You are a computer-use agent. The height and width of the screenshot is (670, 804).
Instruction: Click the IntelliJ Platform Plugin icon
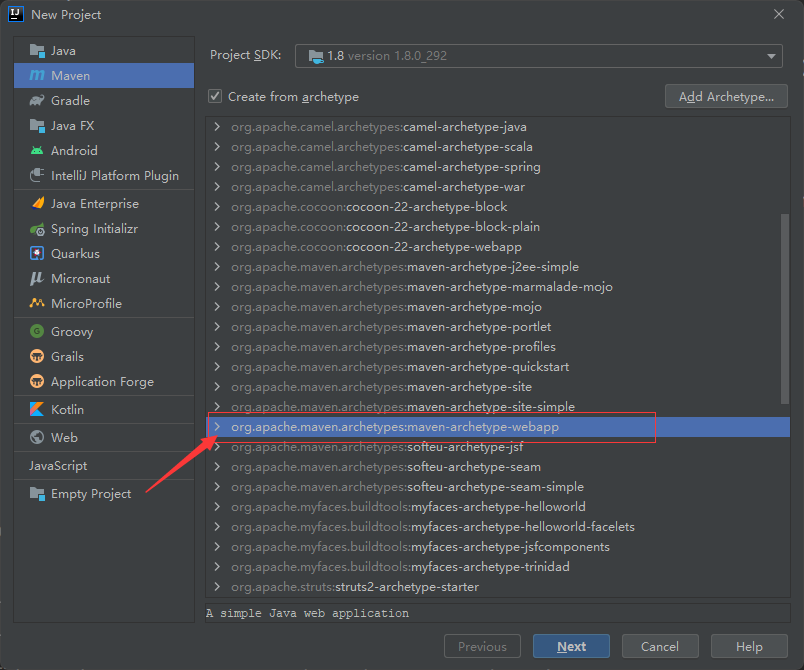(x=37, y=175)
